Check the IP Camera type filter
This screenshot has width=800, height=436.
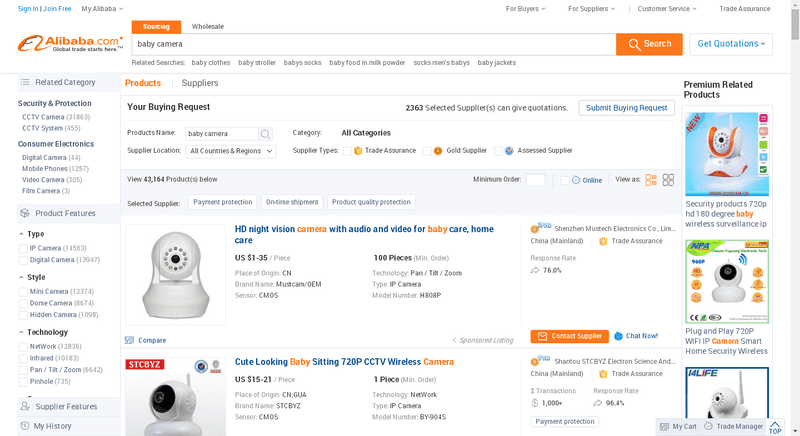tap(23, 248)
